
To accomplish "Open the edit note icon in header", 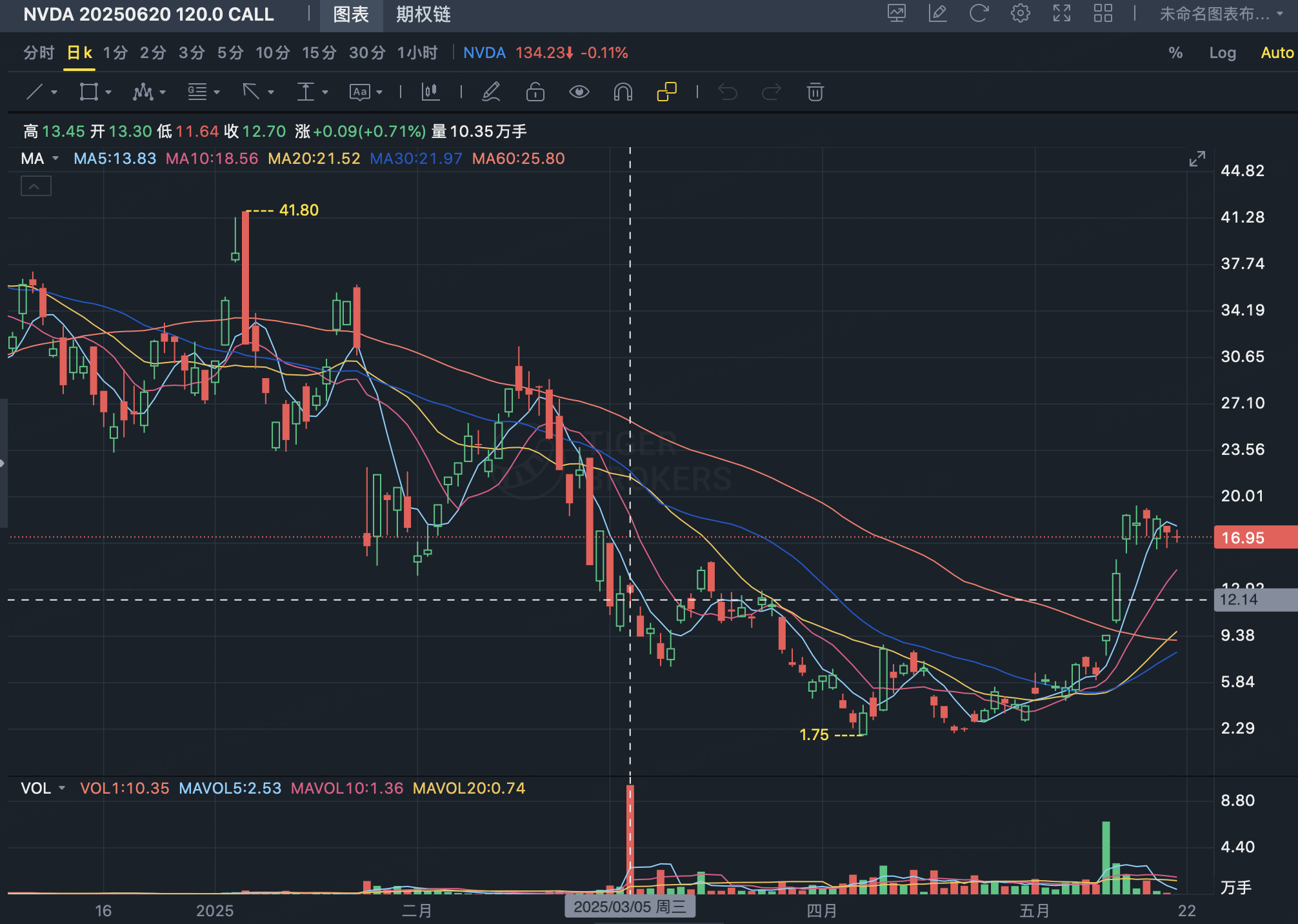I will (x=938, y=14).
